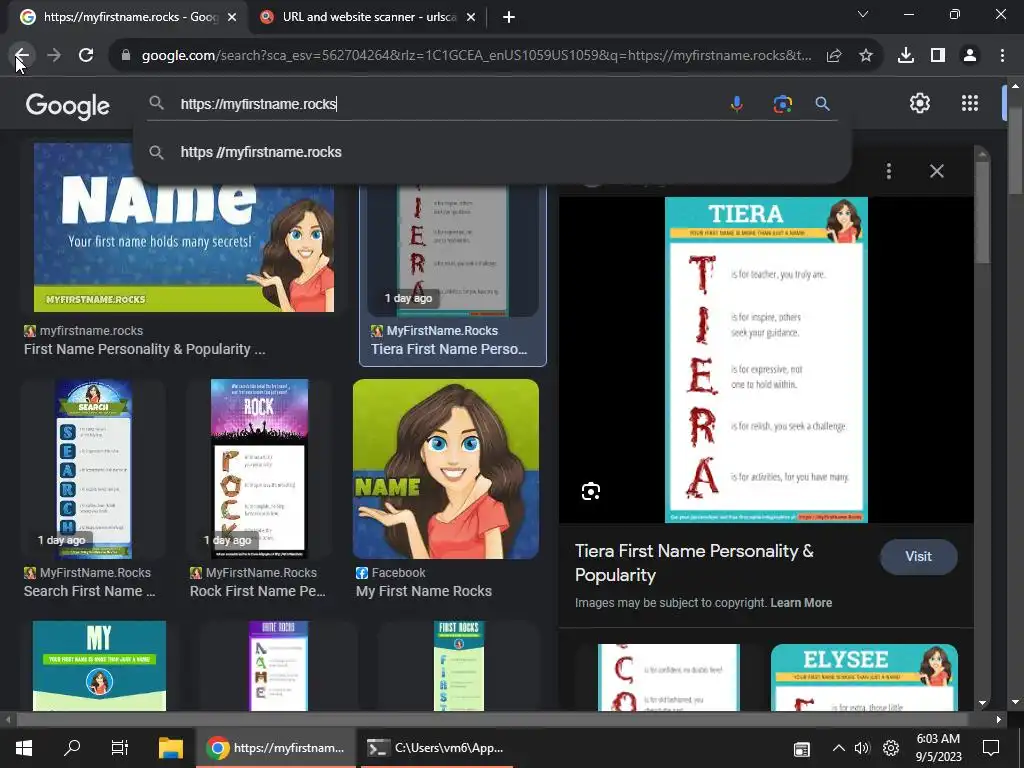The height and width of the screenshot is (768, 1024).
Task: Reload the current page
Action: coord(86,56)
